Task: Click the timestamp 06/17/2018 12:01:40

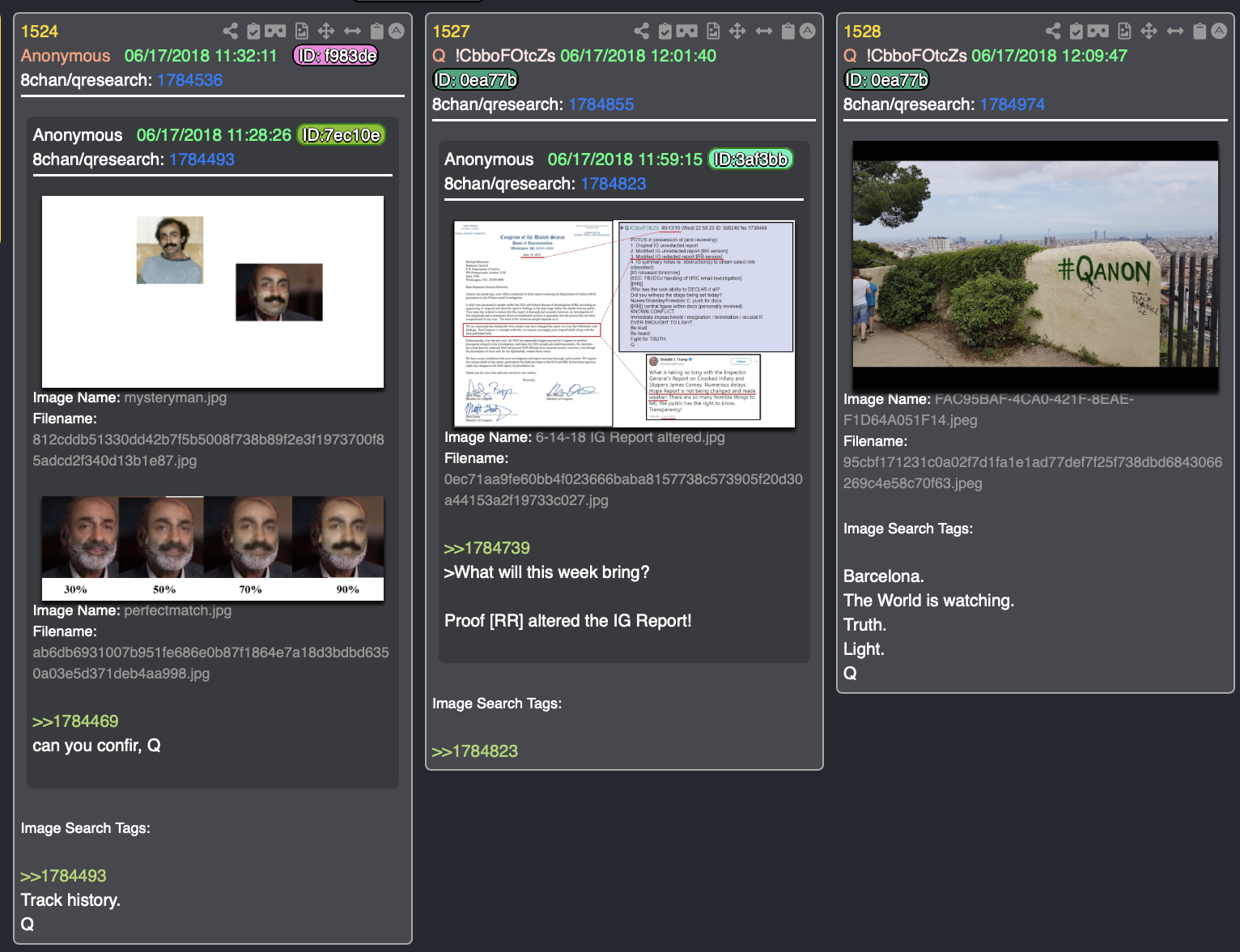Action: pos(639,56)
